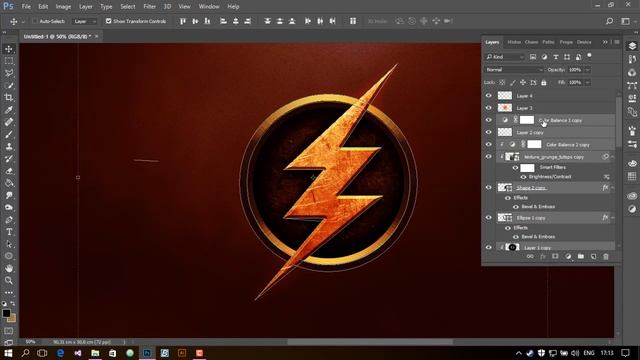Select the Hand tool
This screenshot has height=360, width=640.
pyautogui.click(x=9, y=268)
